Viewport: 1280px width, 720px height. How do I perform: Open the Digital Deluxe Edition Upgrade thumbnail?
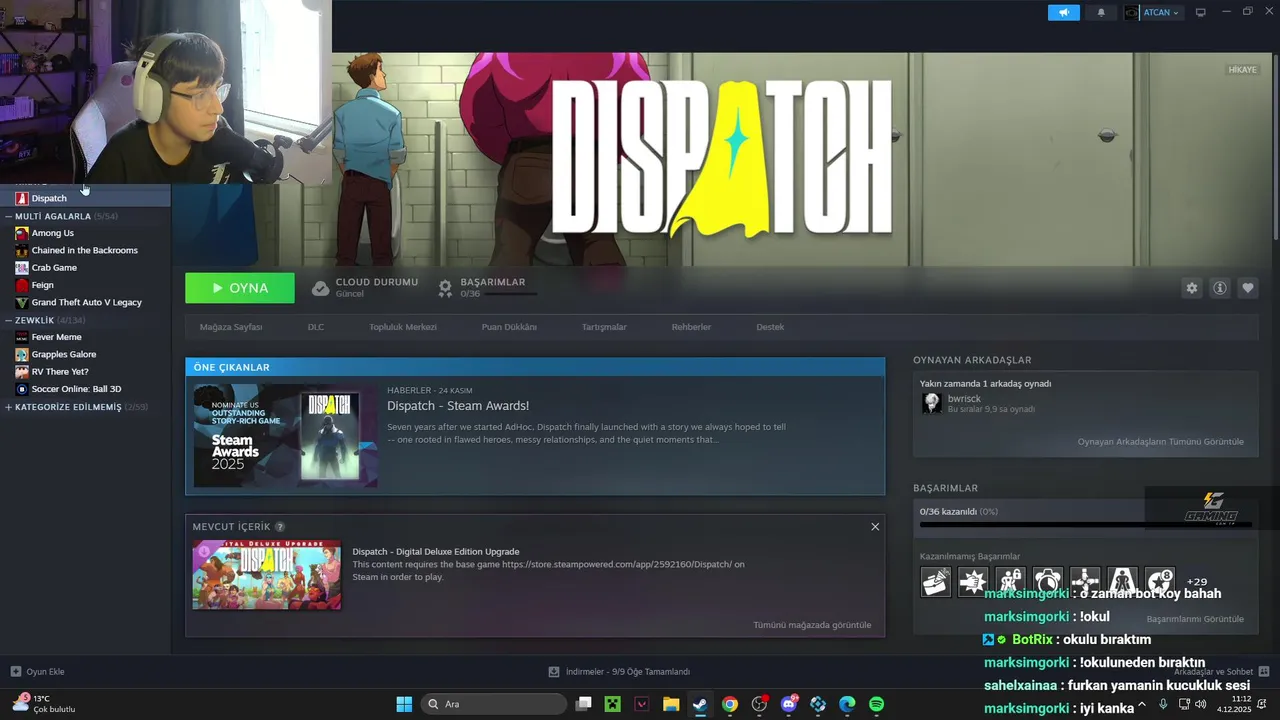click(x=267, y=575)
